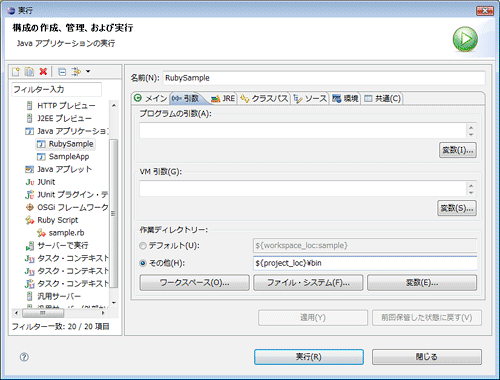Click the サーバーで実行 icon
500x380 pixels.
point(30,246)
